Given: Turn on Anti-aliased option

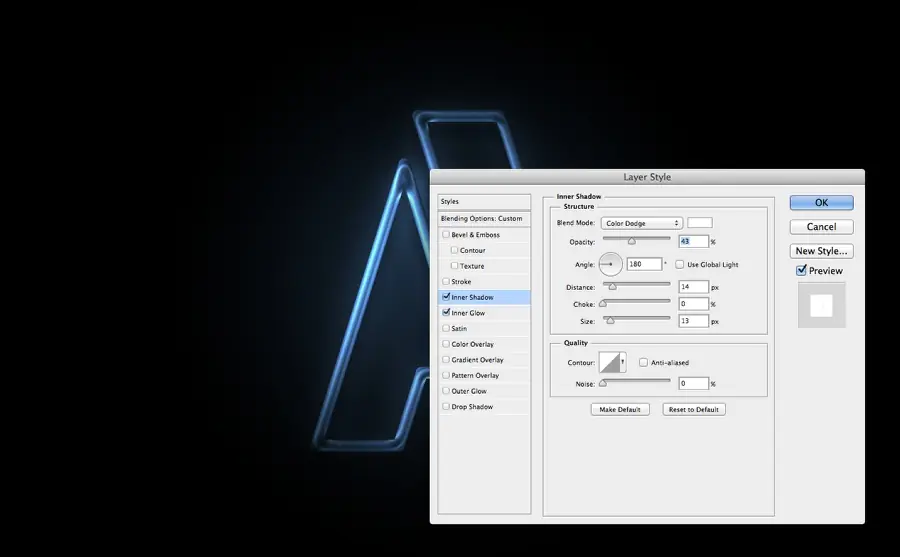Looking at the screenshot, I should (643, 362).
